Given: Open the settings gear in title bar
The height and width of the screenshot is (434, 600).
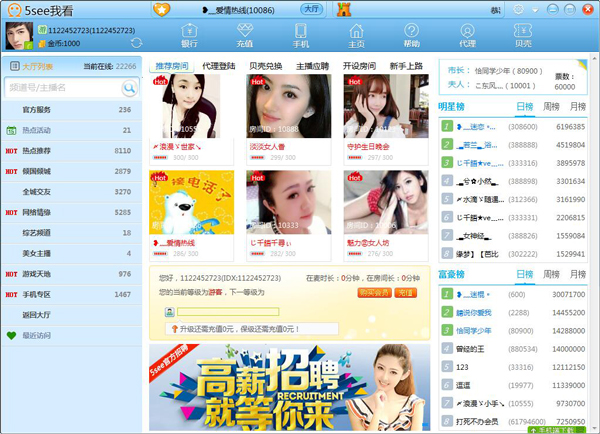Looking at the screenshot, I should [x=518, y=9].
